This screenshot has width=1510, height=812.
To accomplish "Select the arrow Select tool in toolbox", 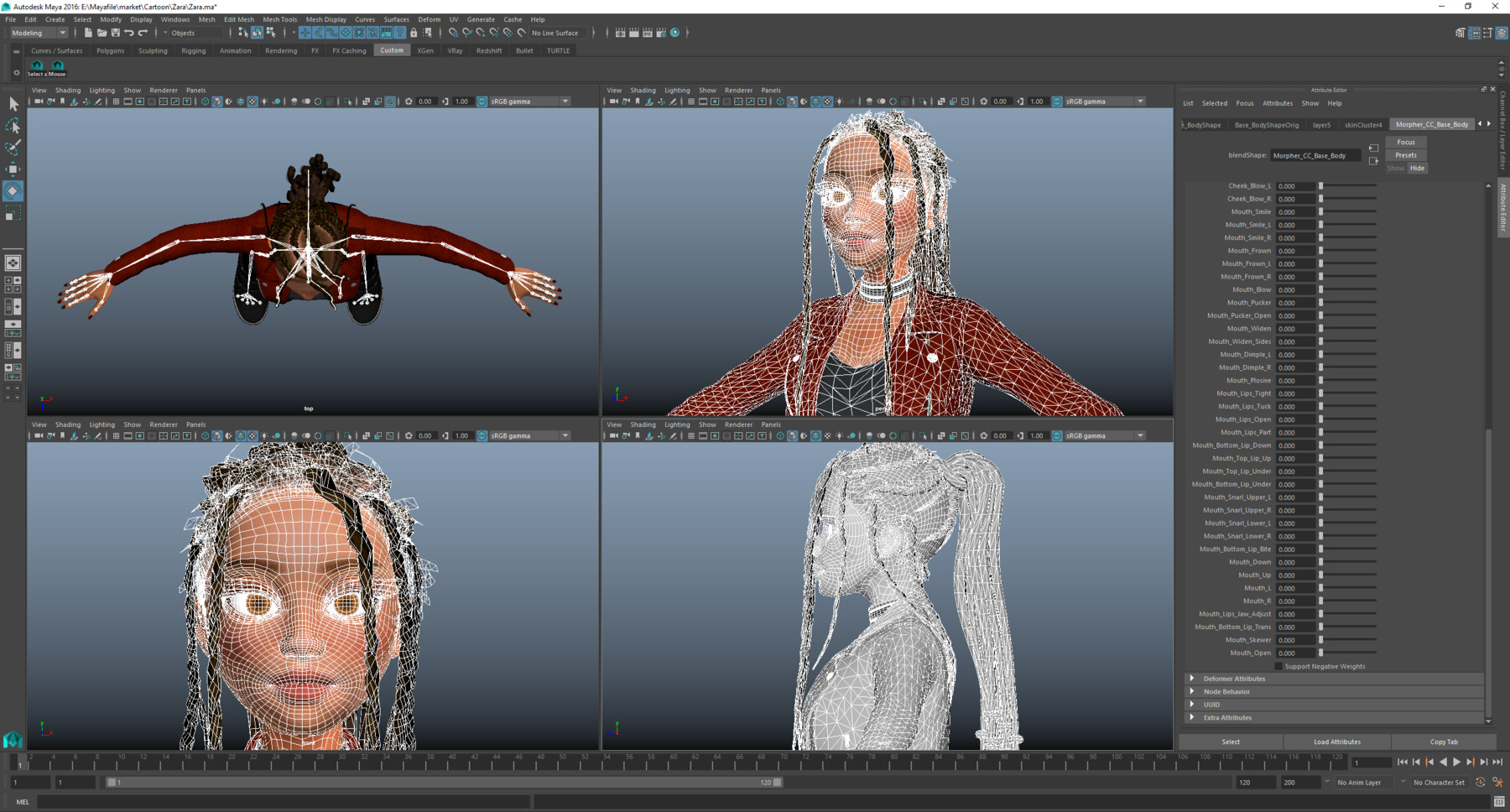I will click(x=13, y=104).
